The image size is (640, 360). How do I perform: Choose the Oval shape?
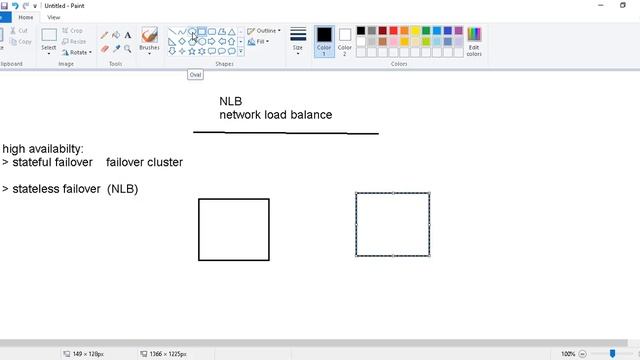click(192, 32)
